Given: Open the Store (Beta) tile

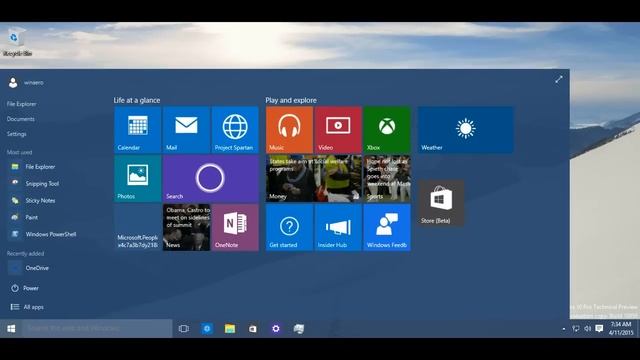Looking at the screenshot, I should (x=441, y=203).
